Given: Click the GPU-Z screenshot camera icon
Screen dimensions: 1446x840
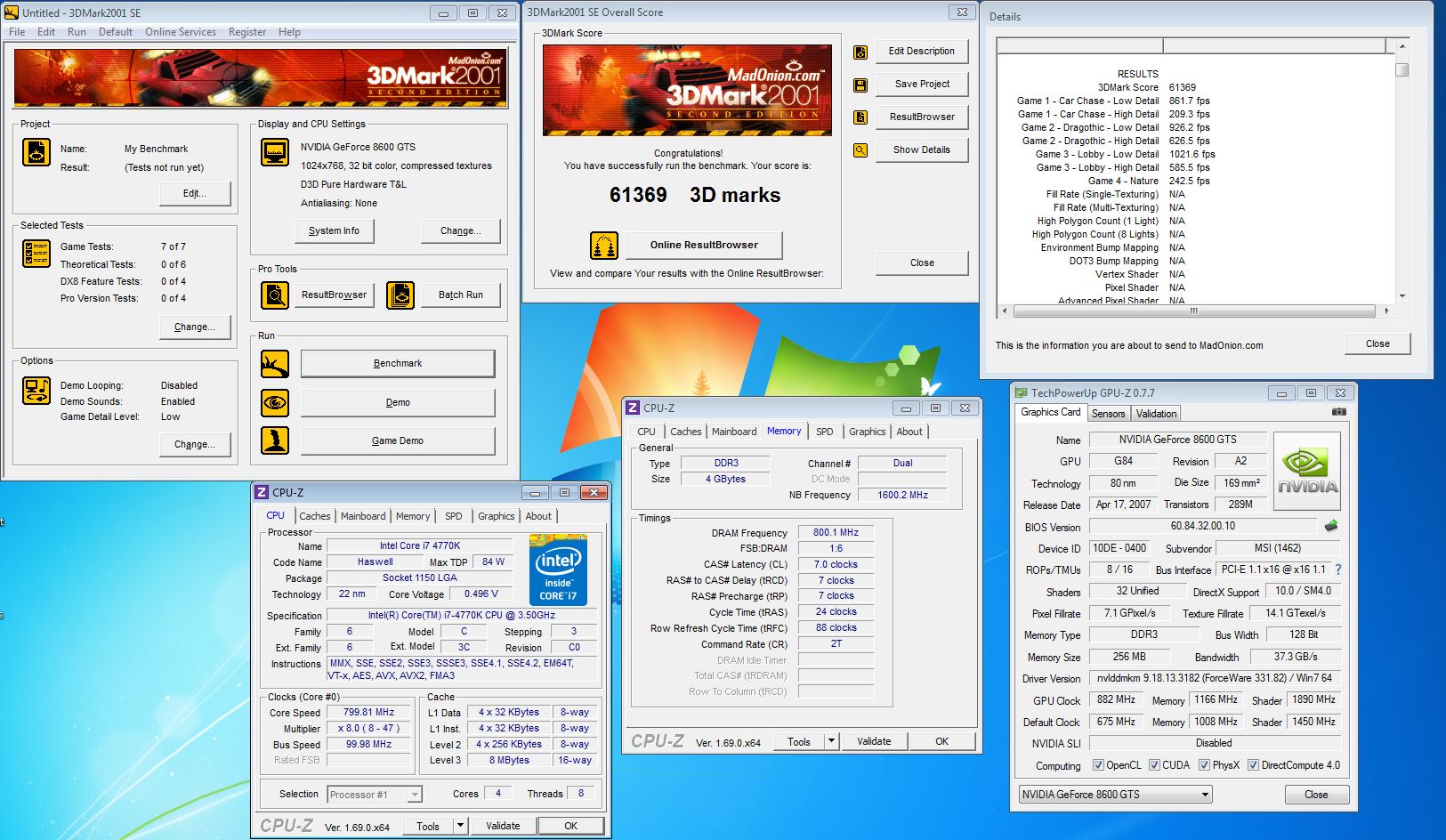Looking at the screenshot, I should 1338,412.
